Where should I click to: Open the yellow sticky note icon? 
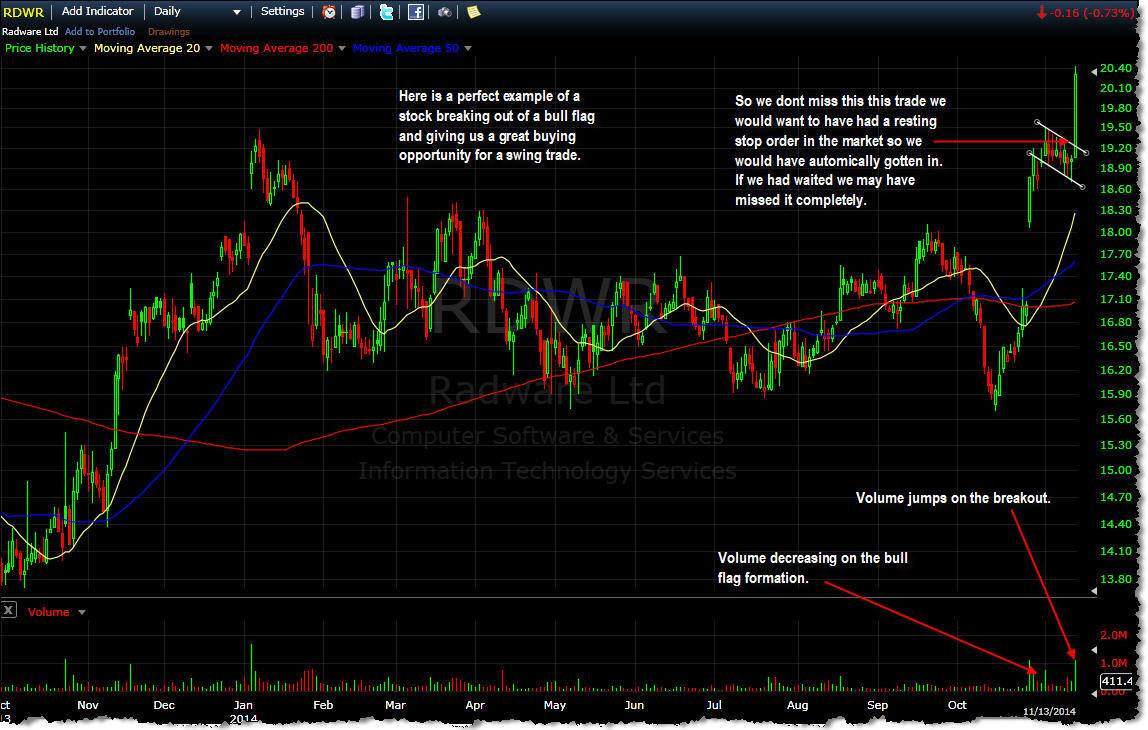(x=474, y=12)
